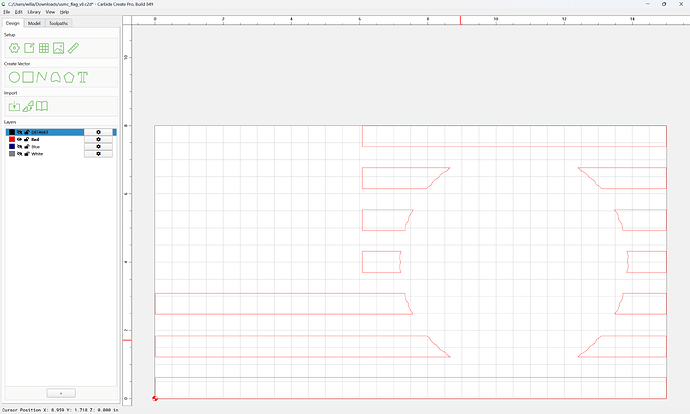Select the Circle vector tool

(x=14, y=77)
